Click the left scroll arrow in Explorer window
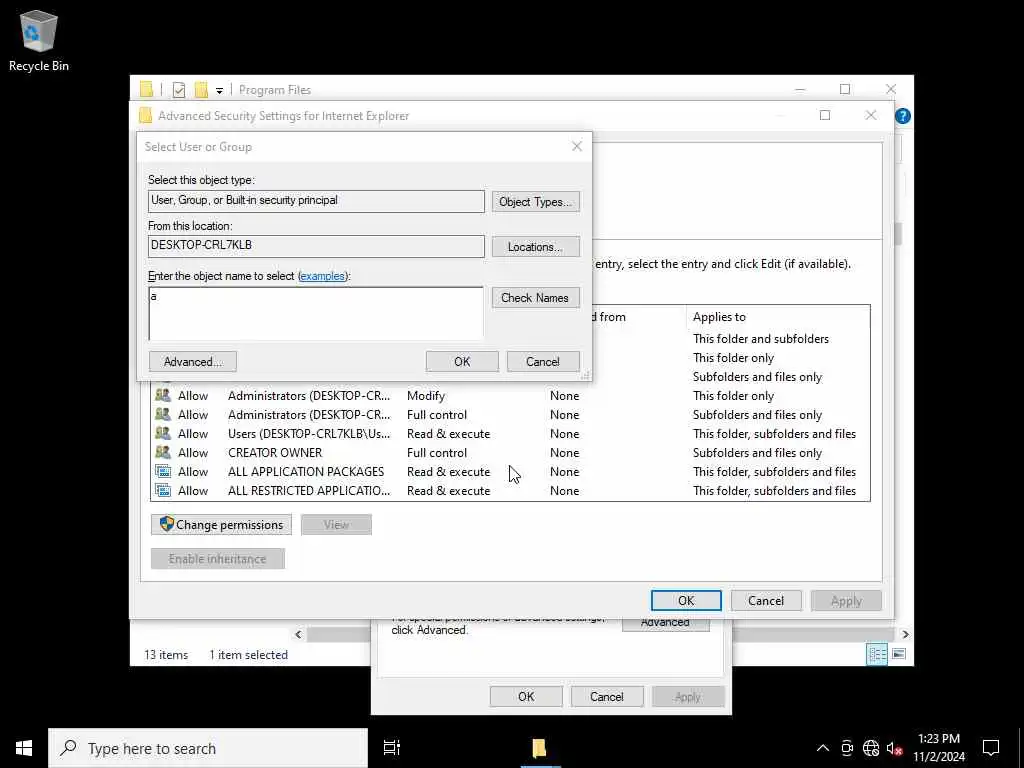Viewport: 1024px width, 768px height. tap(298, 634)
